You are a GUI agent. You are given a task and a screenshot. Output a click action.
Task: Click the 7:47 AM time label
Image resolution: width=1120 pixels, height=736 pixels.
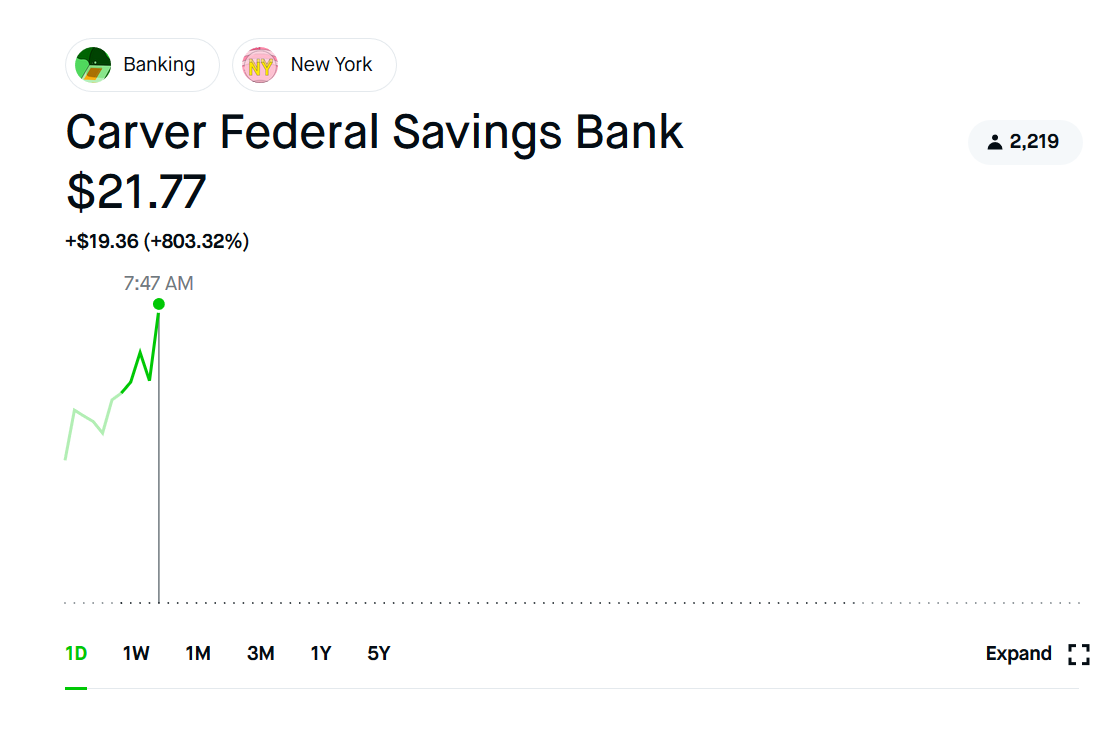click(x=158, y=283)
